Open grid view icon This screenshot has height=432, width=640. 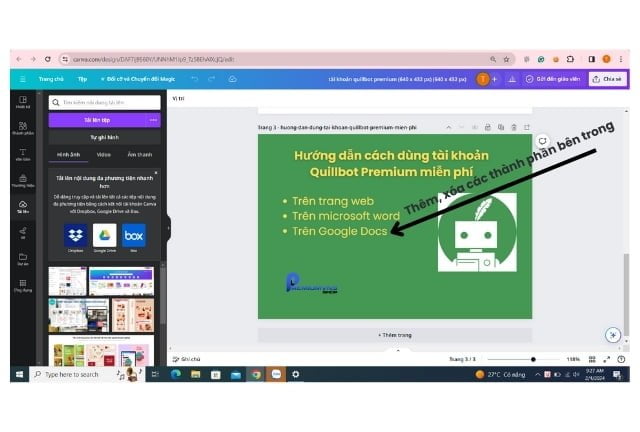click(x=592, y=359)
